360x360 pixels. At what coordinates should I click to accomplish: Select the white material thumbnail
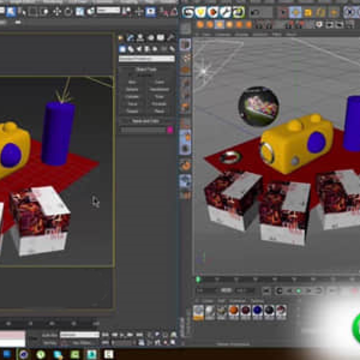click(x=210, y=311)
